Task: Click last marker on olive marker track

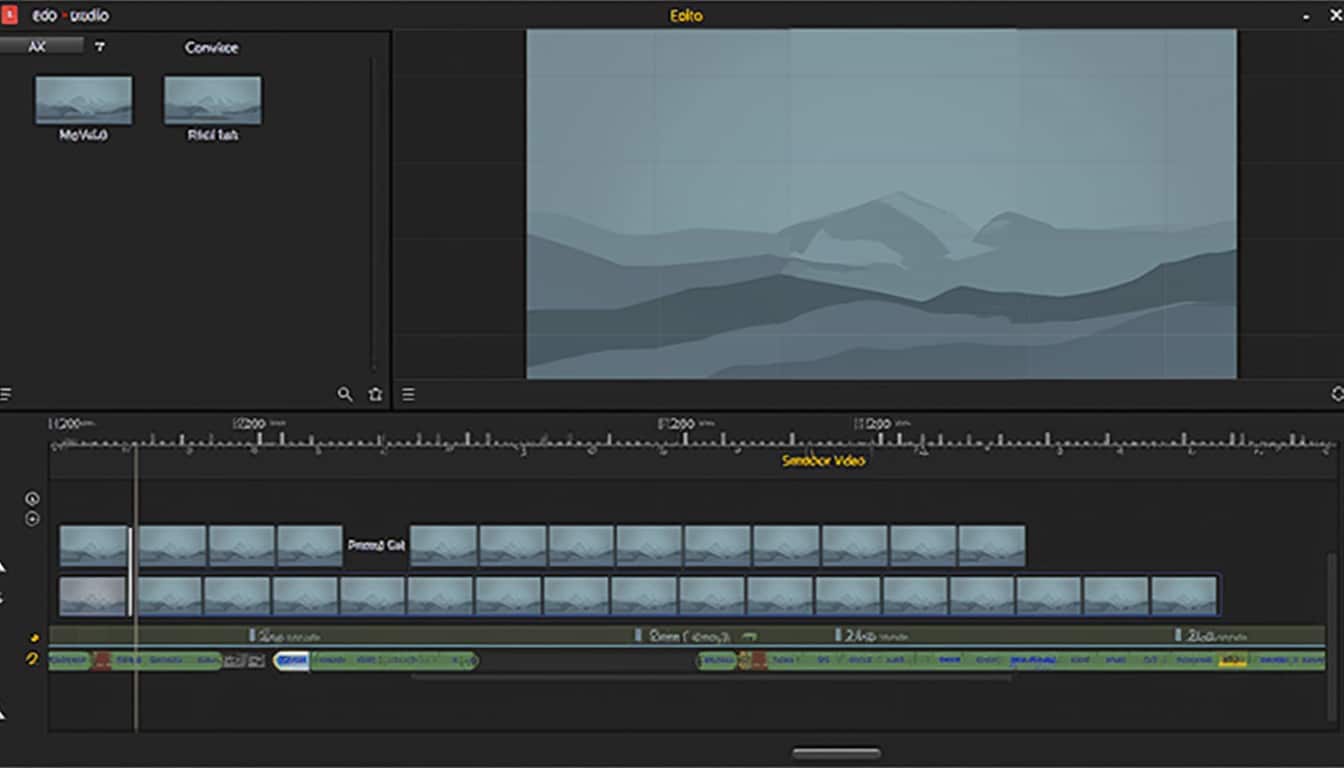Action: tap(1180, 635)
